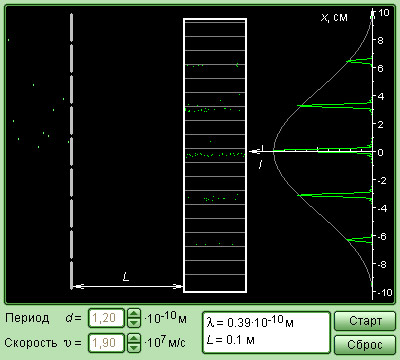The height and width of the screenshot is (360, 400).
Task: Click the distance L label above arrow
Action: tap(126, 276)
